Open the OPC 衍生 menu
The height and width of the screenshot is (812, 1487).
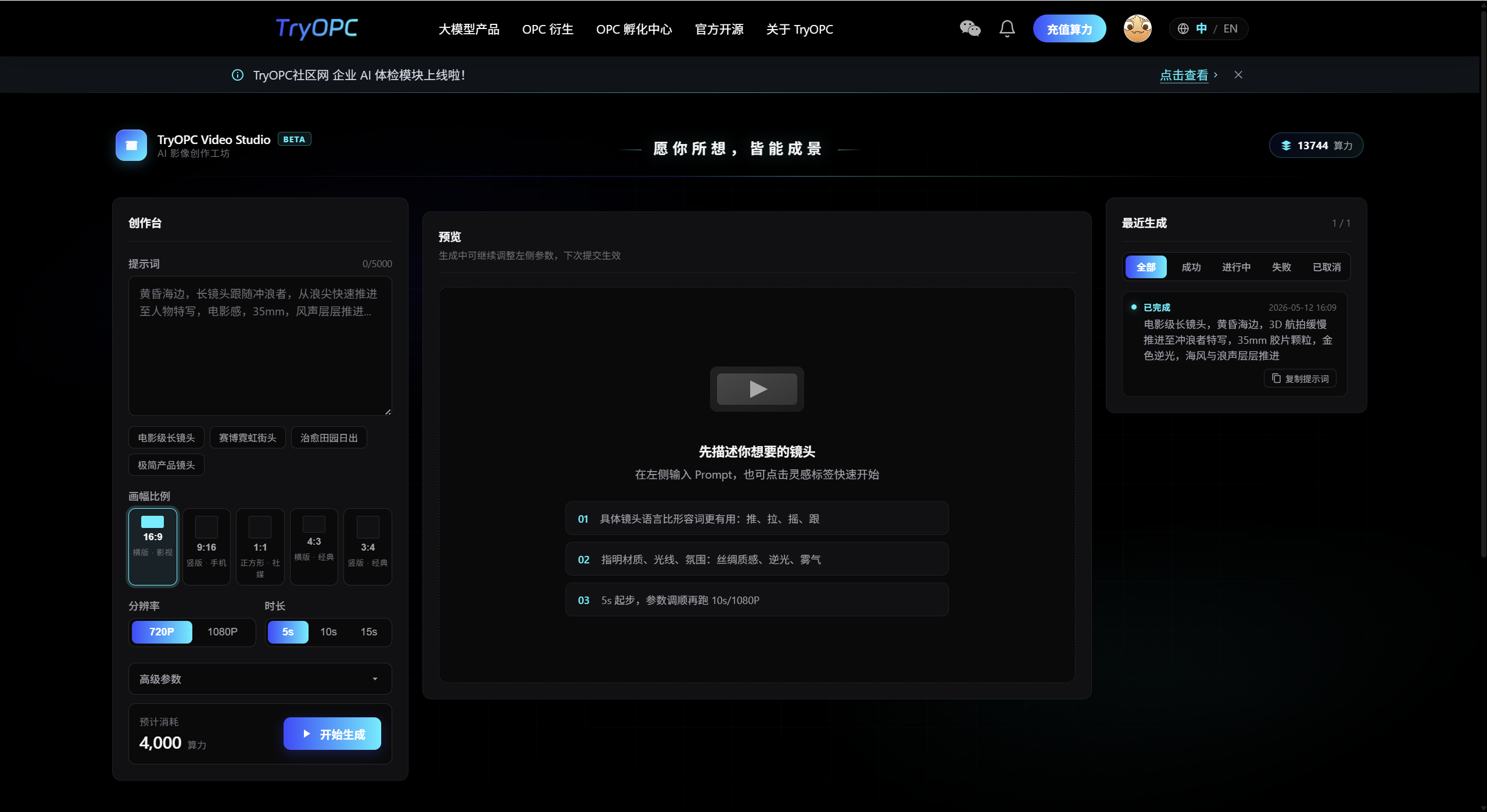click(547, 29)
